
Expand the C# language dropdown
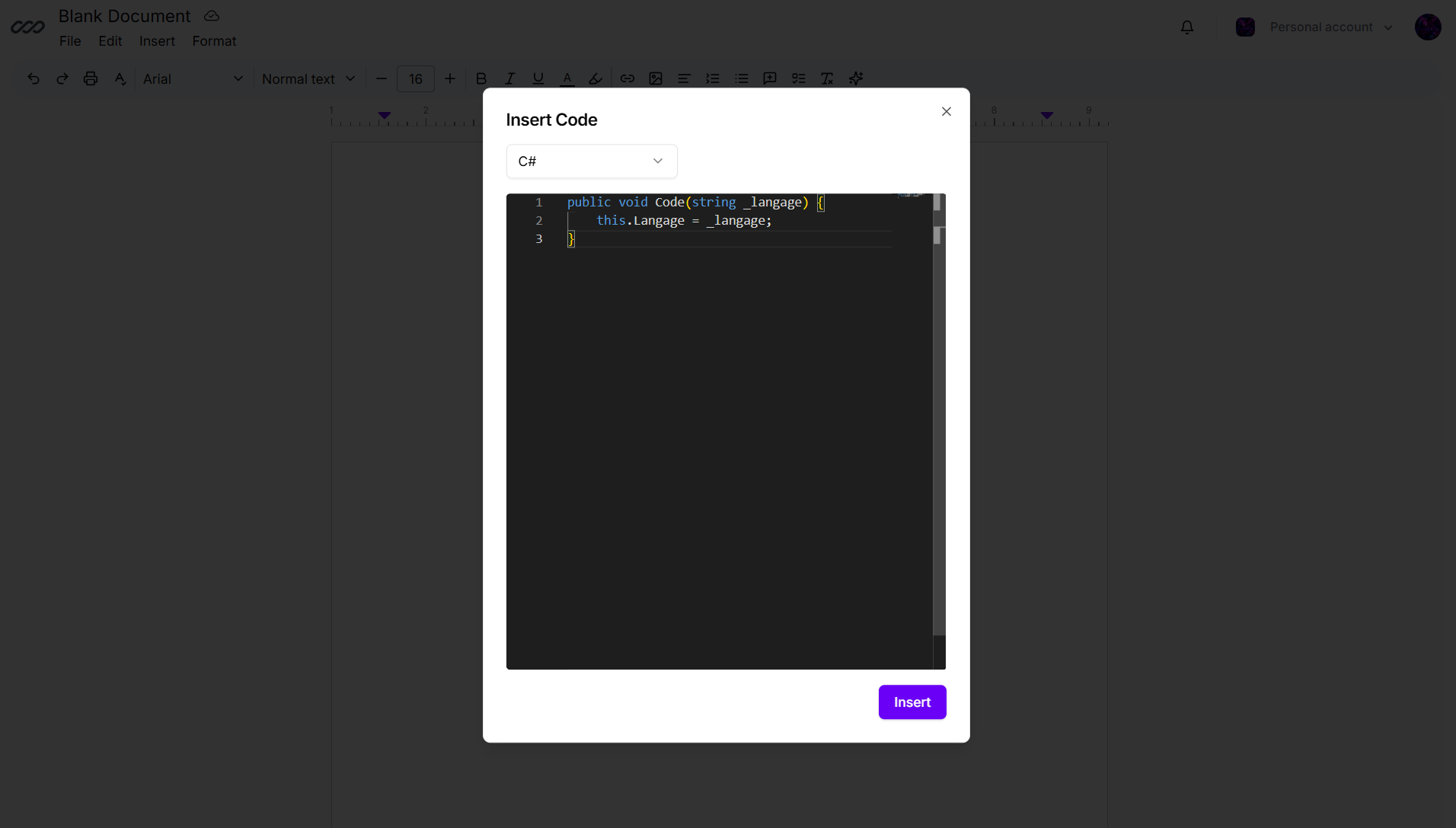(591, 161)
